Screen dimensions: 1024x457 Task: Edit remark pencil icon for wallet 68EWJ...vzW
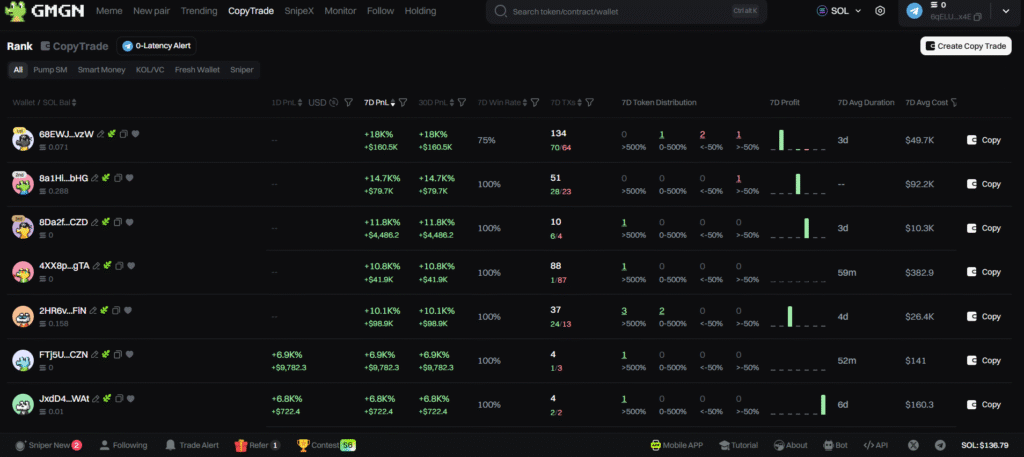click(x=101, y=134)
